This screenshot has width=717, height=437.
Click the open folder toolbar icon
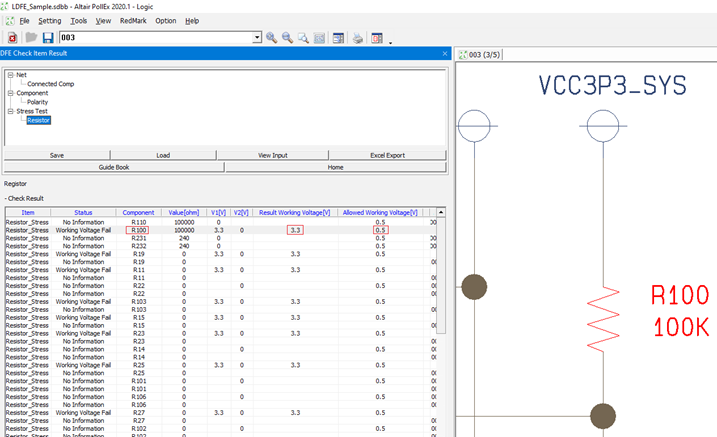point(31,38)
